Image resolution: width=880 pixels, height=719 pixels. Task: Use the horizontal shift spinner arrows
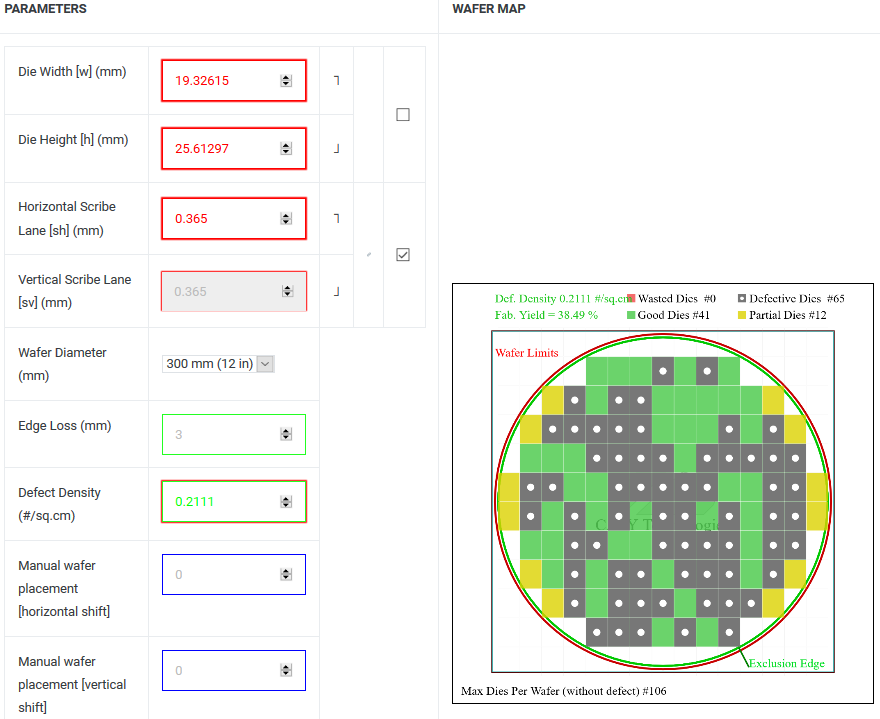click(x=286, y=575)
